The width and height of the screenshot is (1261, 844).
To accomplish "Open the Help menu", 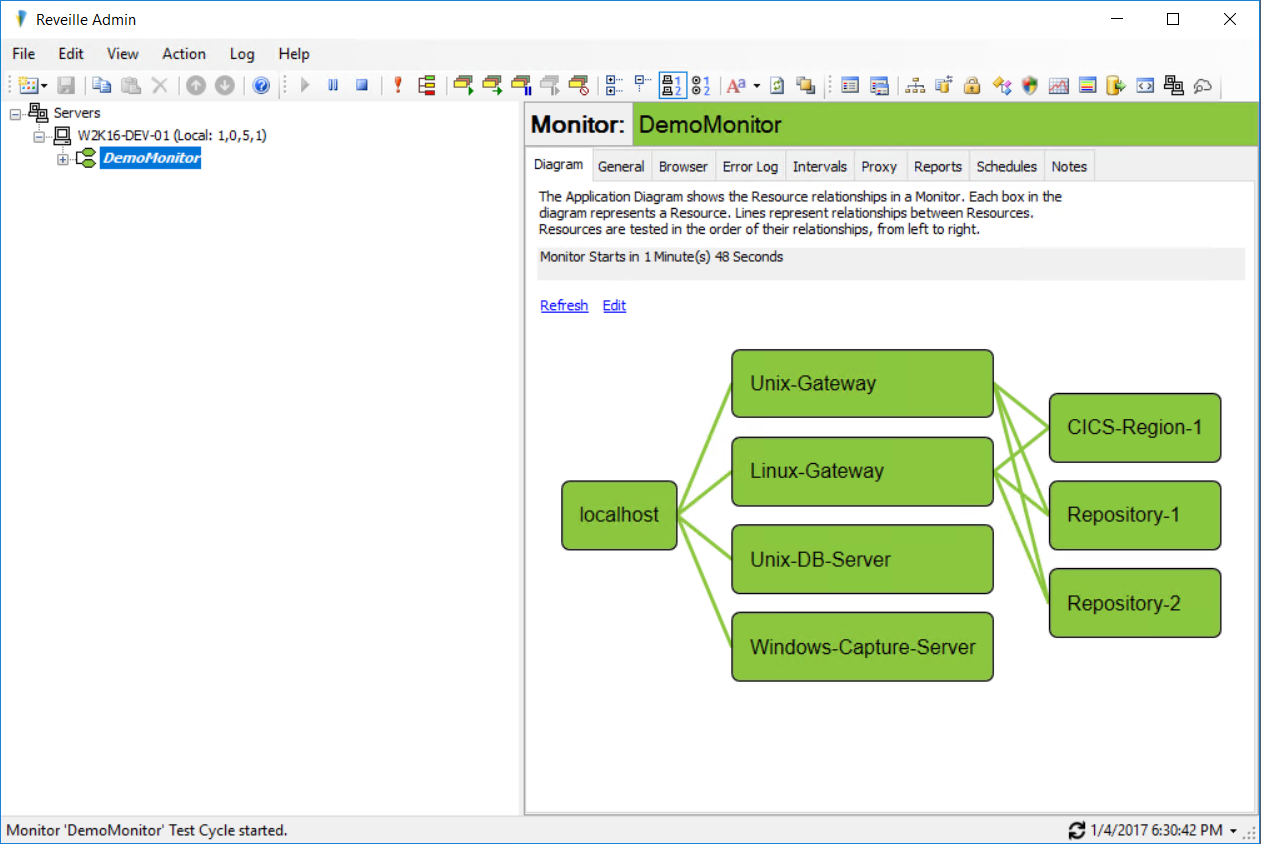I will (x=294, y=54).
